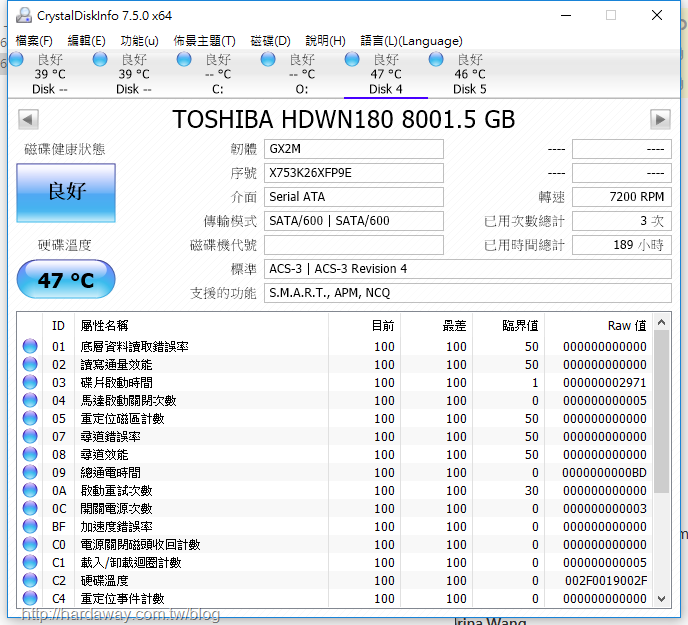The height and width of the screenshot is (625, 688).
Task: Click the blue status orb of Disk 5 tab
Action: 436,59
